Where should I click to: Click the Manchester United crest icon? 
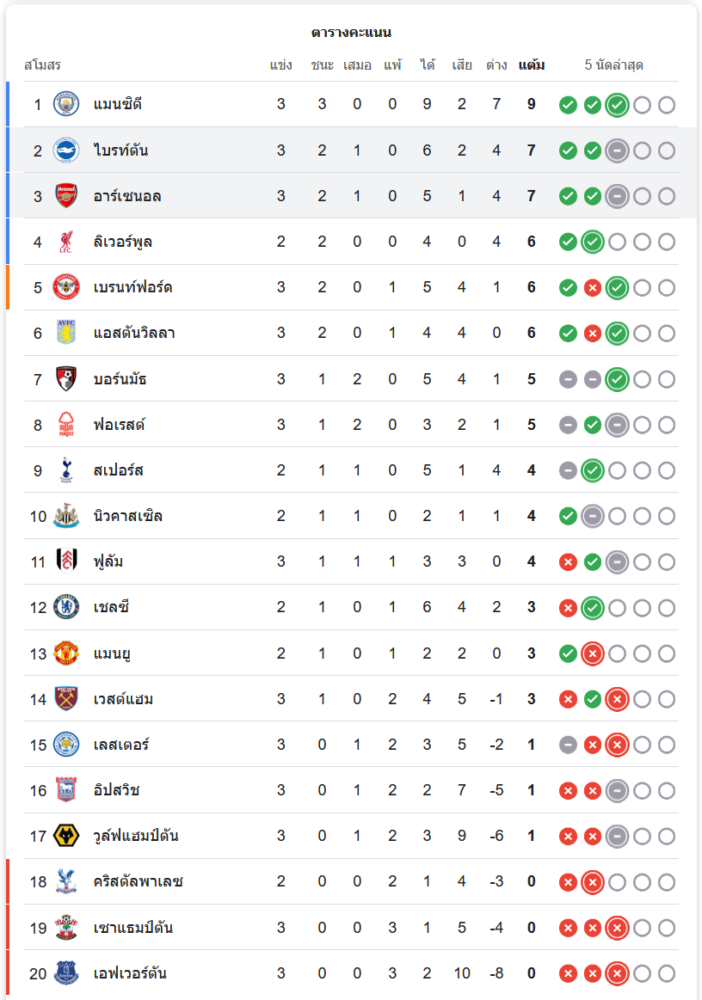point(66,653)
